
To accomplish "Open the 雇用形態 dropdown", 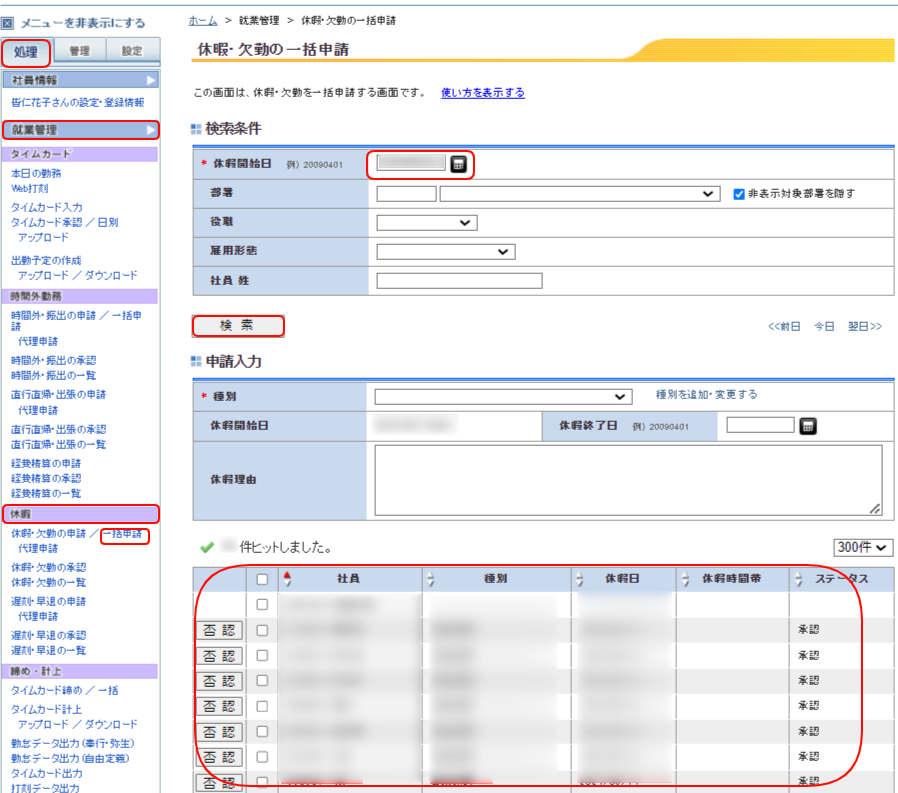I will 446,252.
